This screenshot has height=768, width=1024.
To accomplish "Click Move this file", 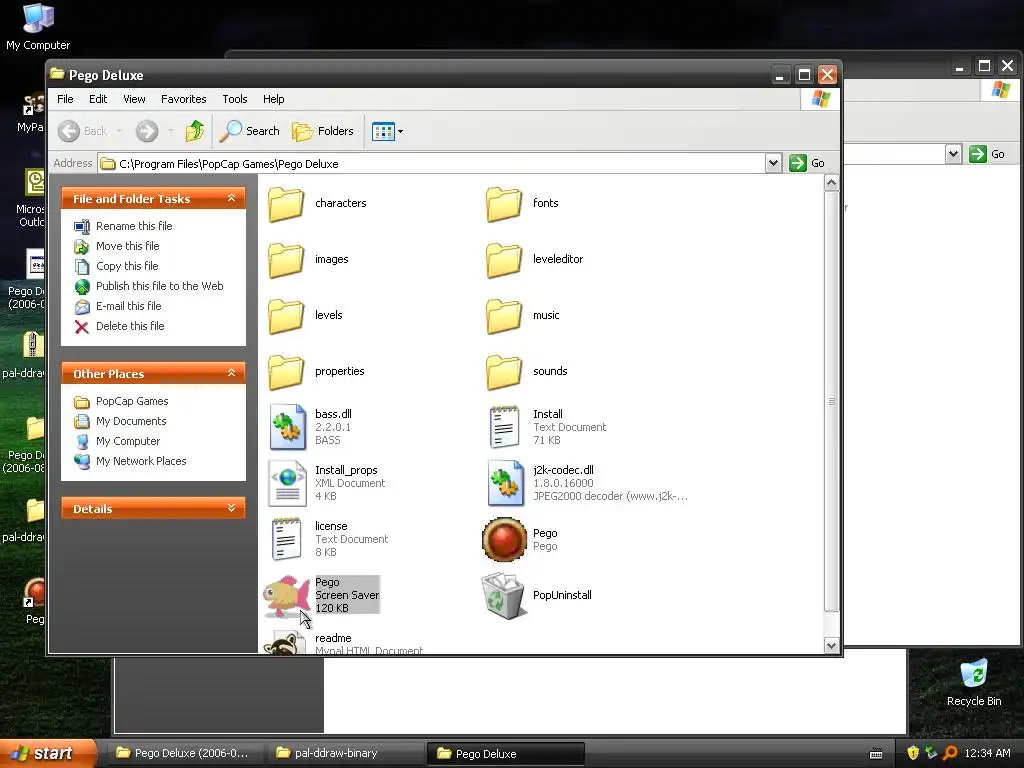I will click(117, 246).
